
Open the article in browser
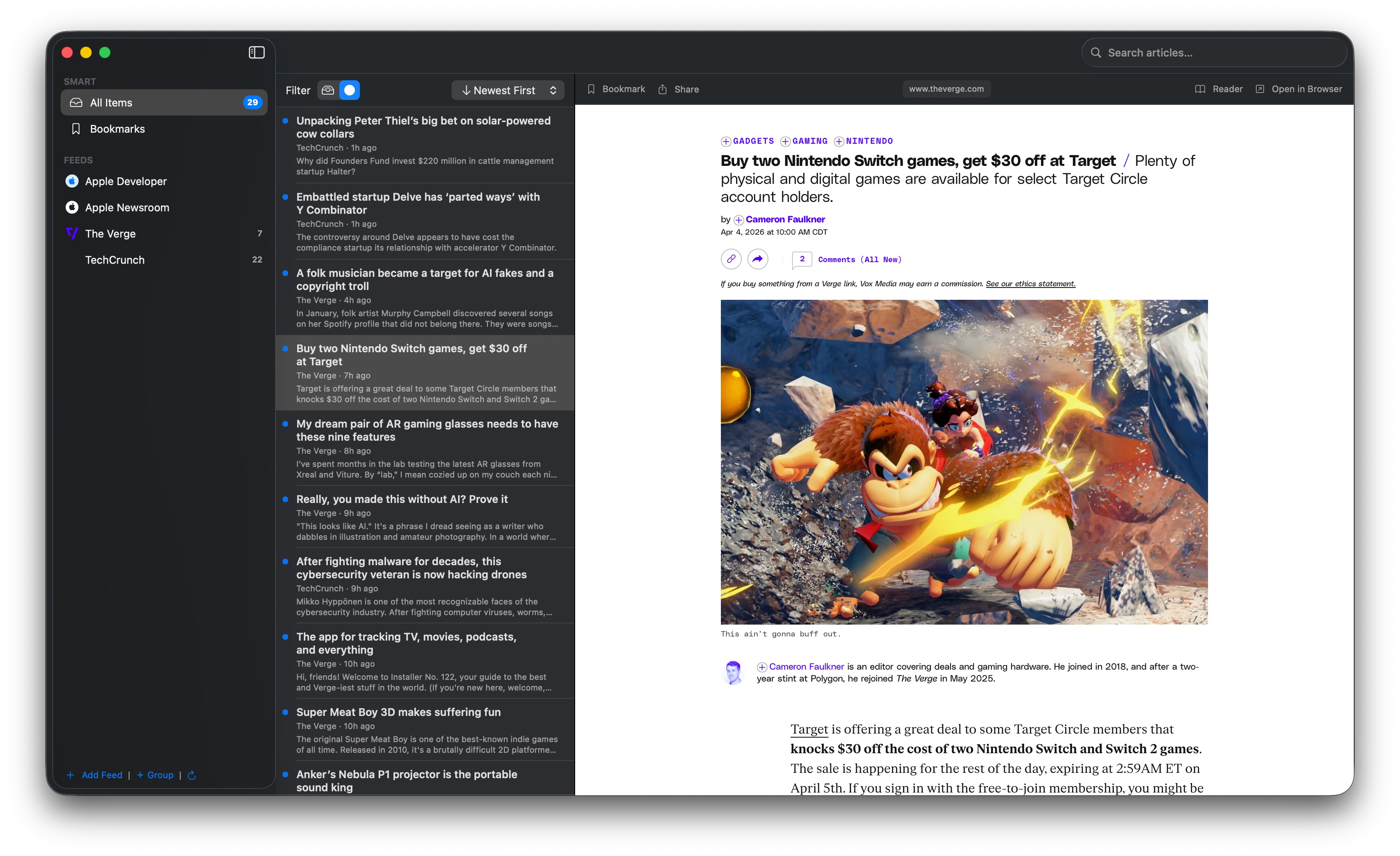tap(1298, 88)
